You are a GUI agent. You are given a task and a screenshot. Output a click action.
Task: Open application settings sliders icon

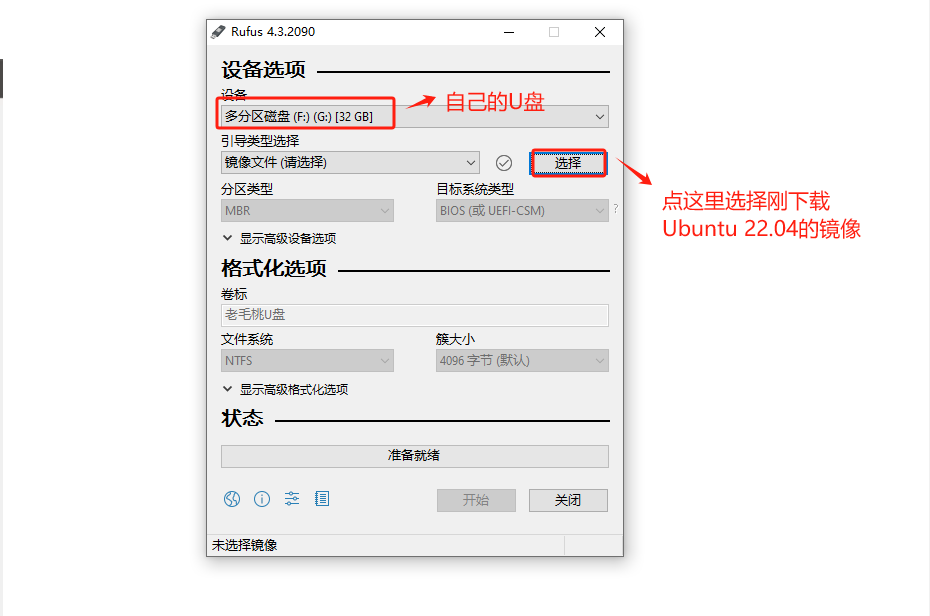[292, 499]
